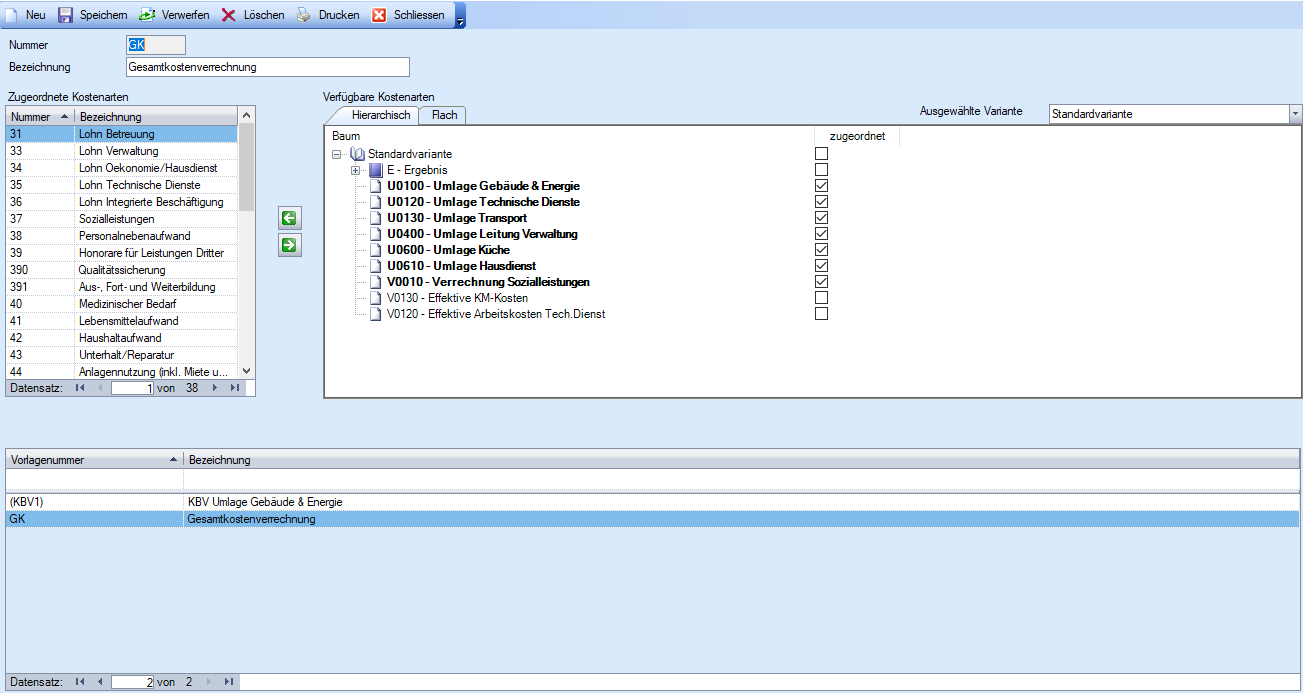This screenshot has width=1303, height=693.
Task: Go to next record in Kostenarten navigator
Action: point(214,387)
